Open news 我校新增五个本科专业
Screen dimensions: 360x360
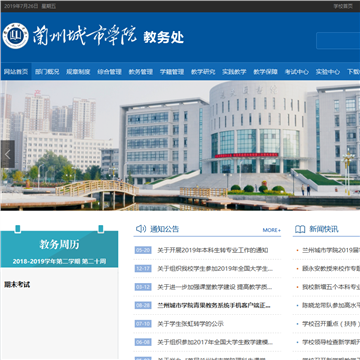coord(331,287)
